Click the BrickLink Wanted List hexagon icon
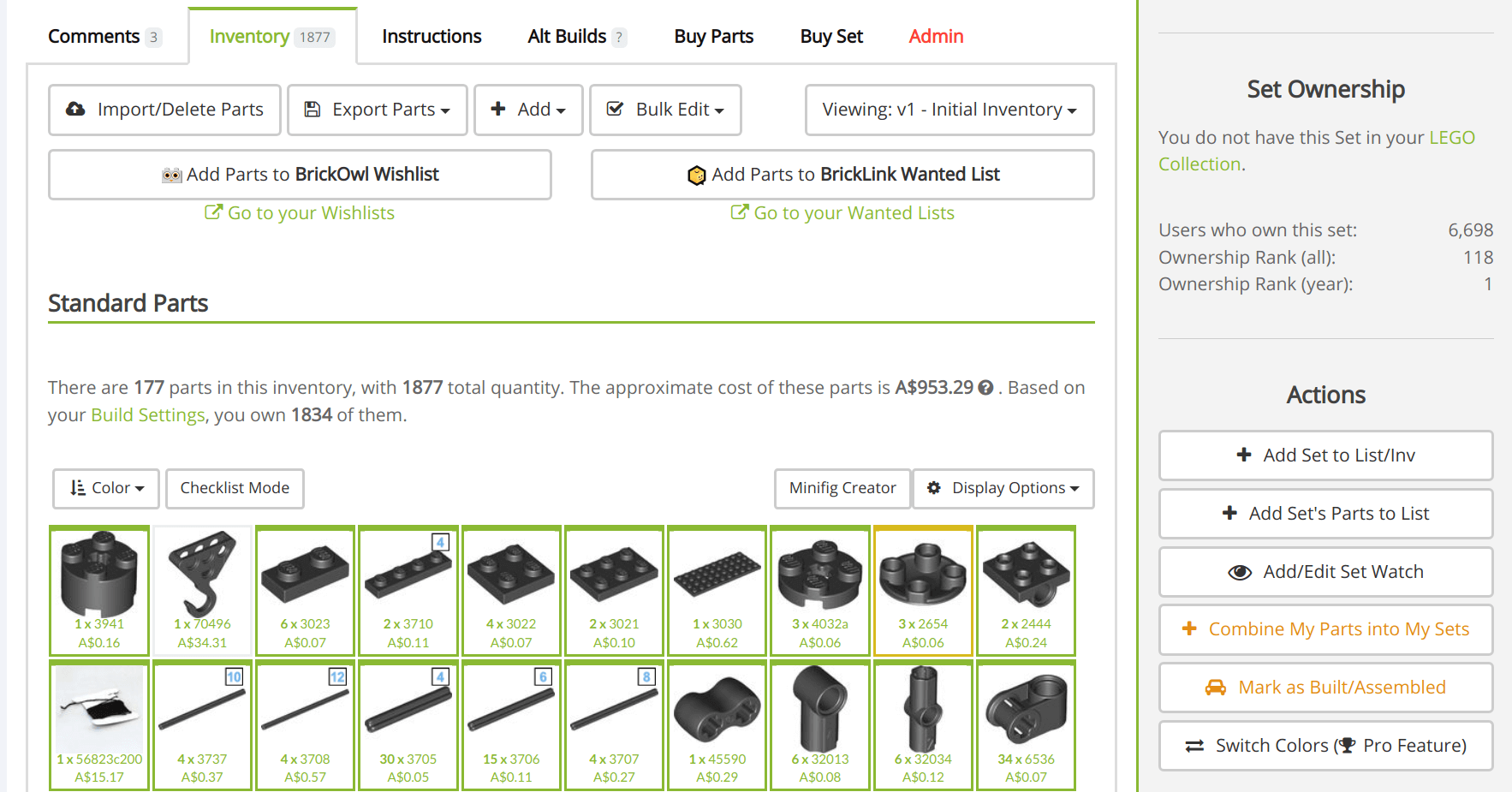The height and width of the screenshot is (792, 1512). pos(697,176)
